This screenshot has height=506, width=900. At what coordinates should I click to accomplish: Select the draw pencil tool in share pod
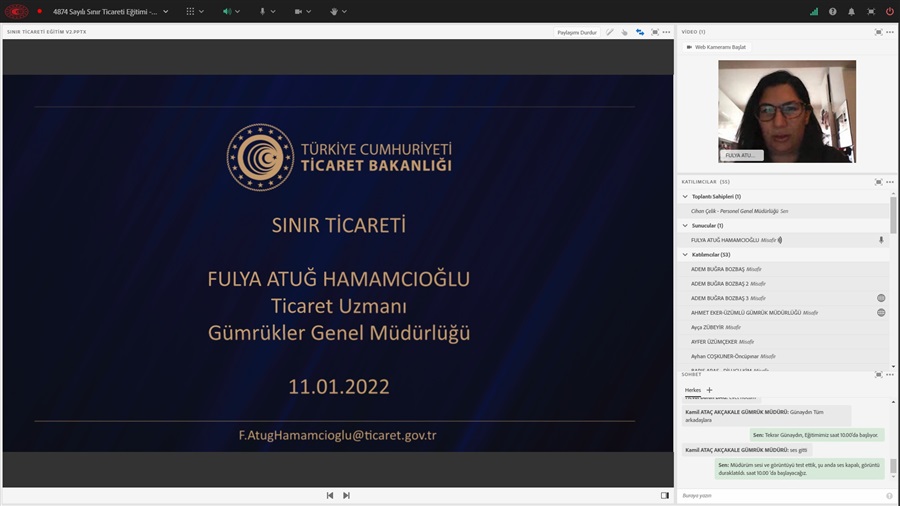tap(610, 32)
